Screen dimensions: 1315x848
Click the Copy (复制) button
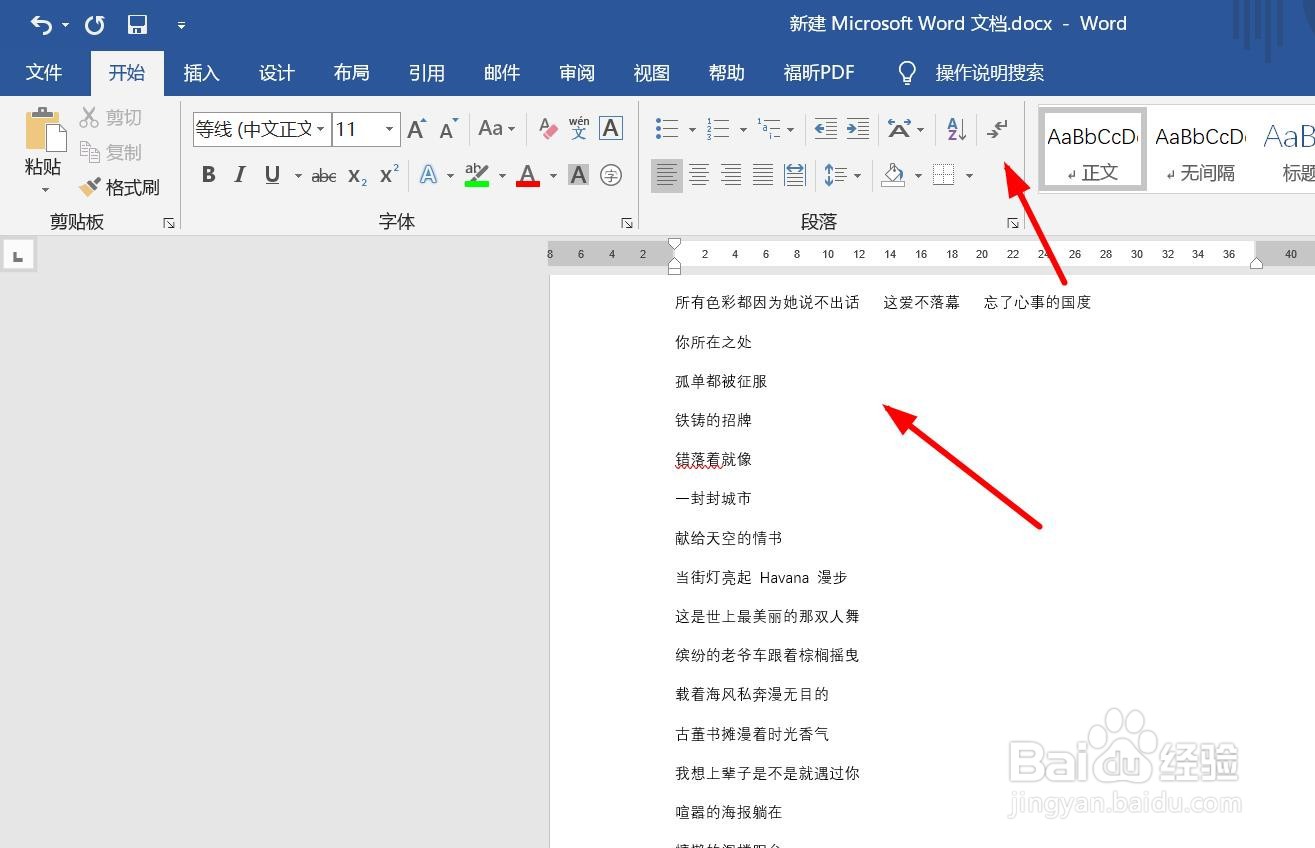click(111, 152)
